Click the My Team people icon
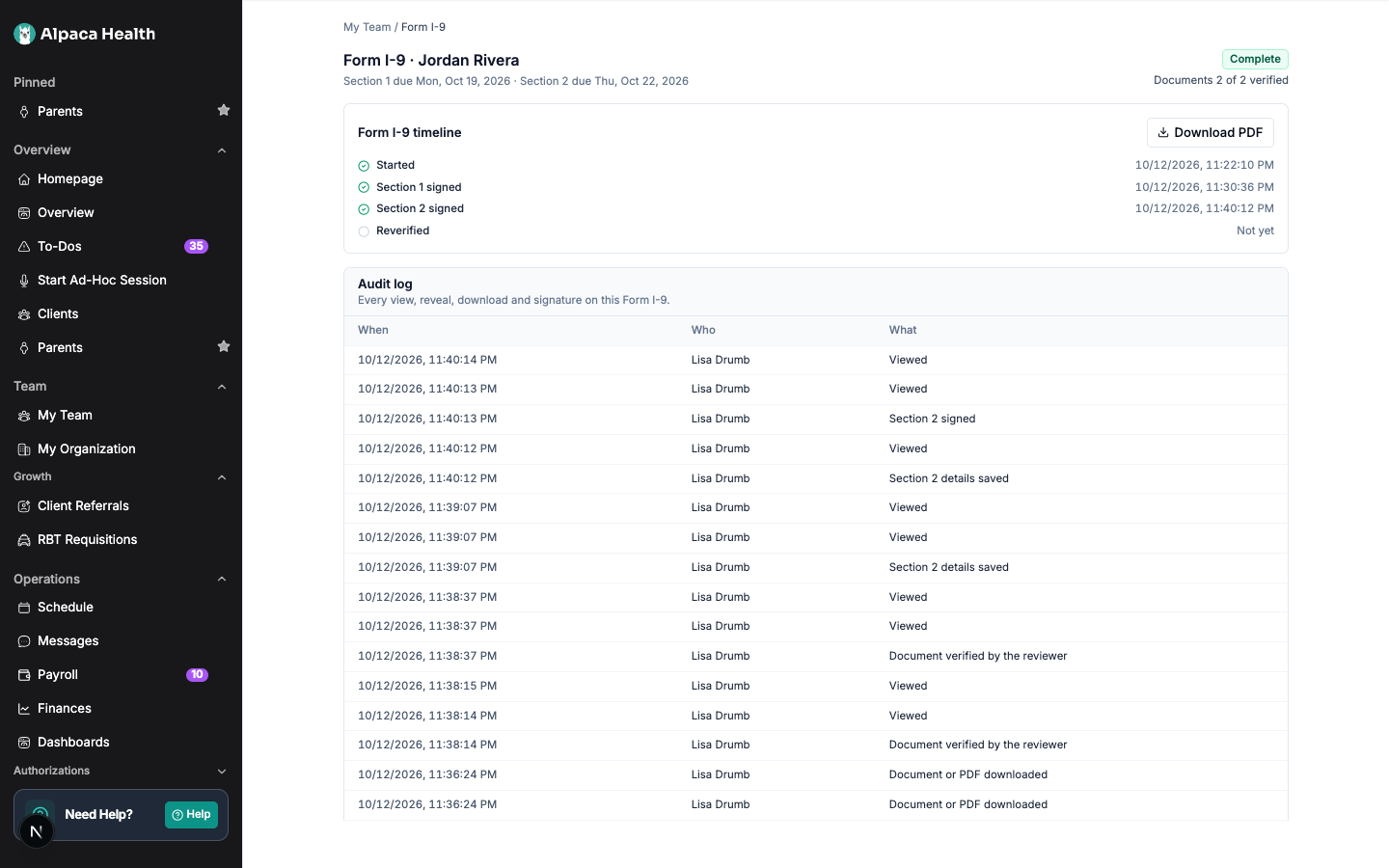The height and width of the screenshot is (868, 1389). (24, 416)
